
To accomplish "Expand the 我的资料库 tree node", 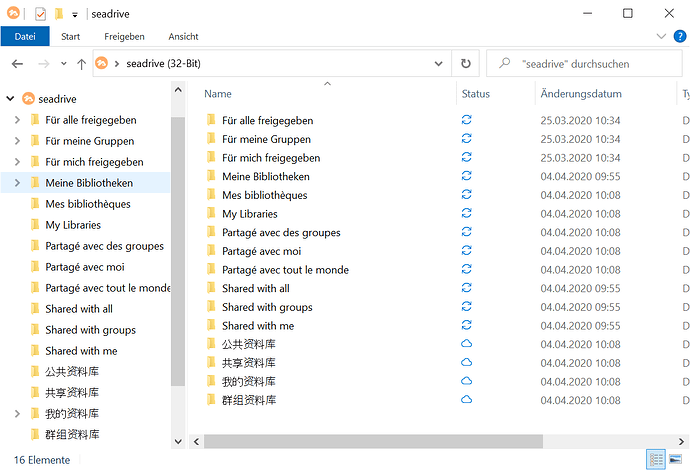I will pyautogui.click(x=17, y=414).
